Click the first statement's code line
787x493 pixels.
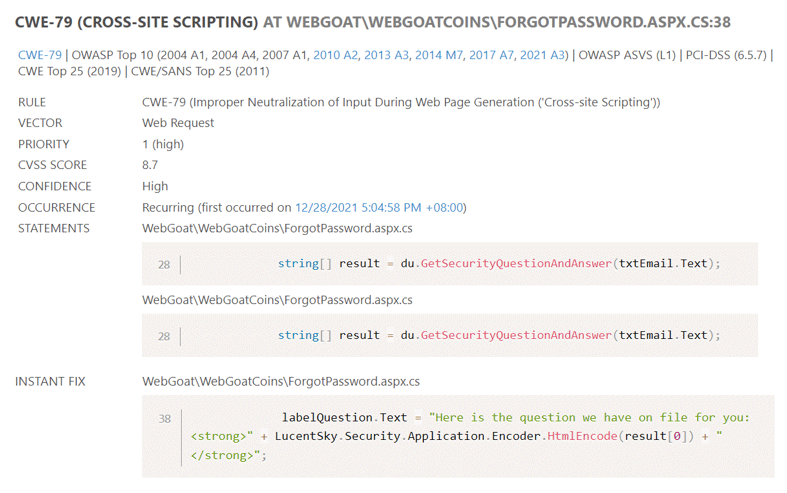coord(498,264)
